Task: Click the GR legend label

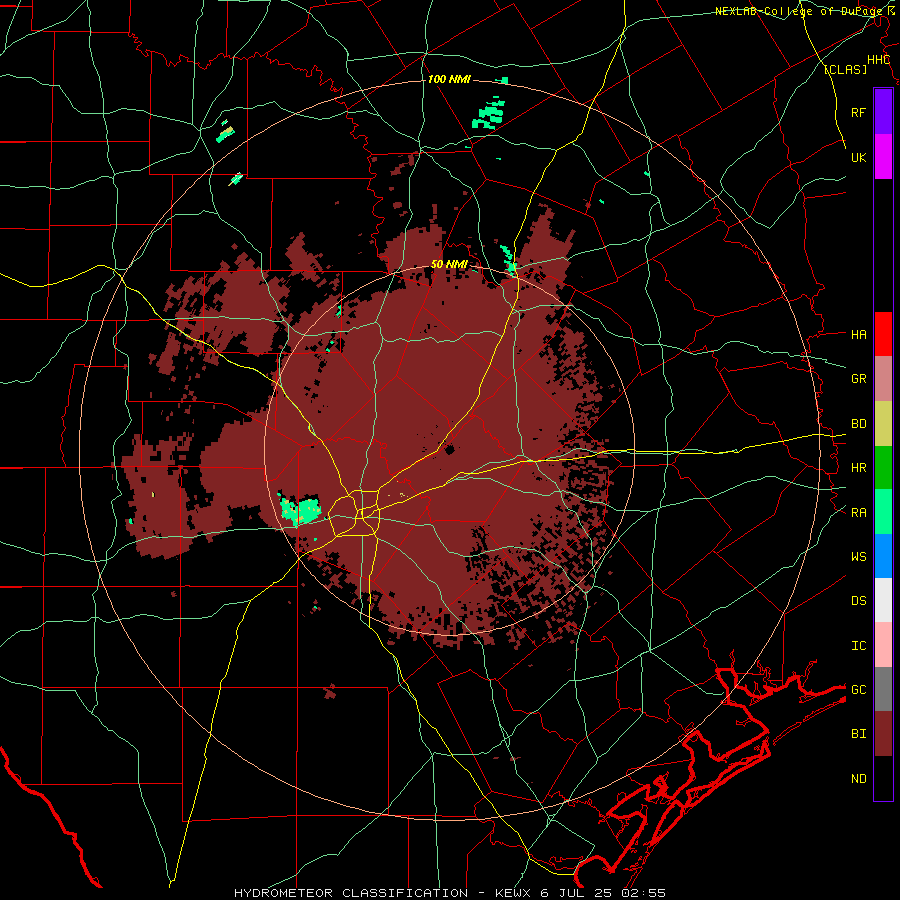Action: [858, 379]
